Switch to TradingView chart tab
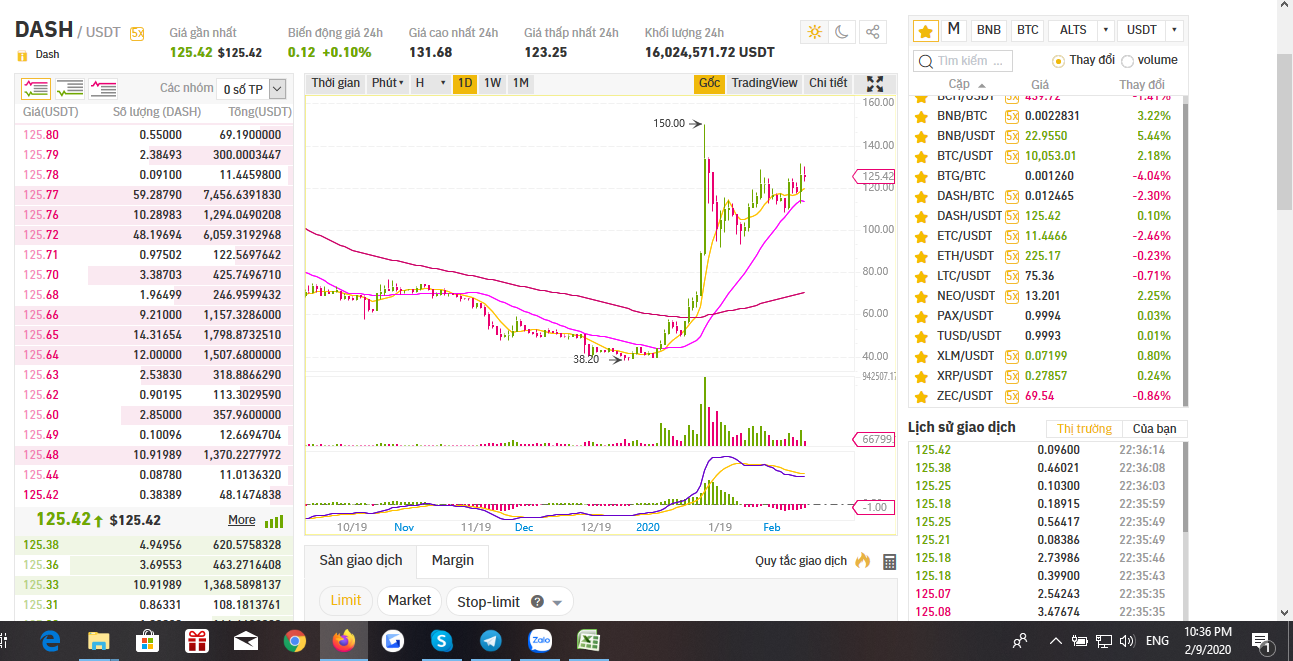Image resolution: width=1293 pixels, height=661 pixels. pyautogui.click(x=764, y=83)
